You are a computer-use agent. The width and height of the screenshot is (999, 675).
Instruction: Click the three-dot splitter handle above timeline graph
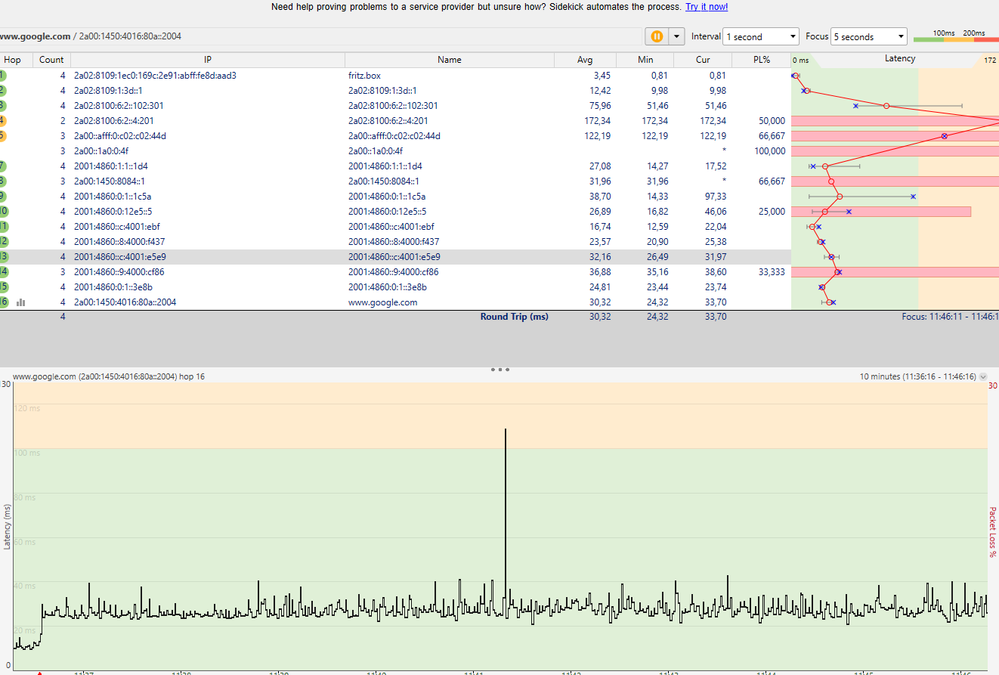click(x=500, y=369)
